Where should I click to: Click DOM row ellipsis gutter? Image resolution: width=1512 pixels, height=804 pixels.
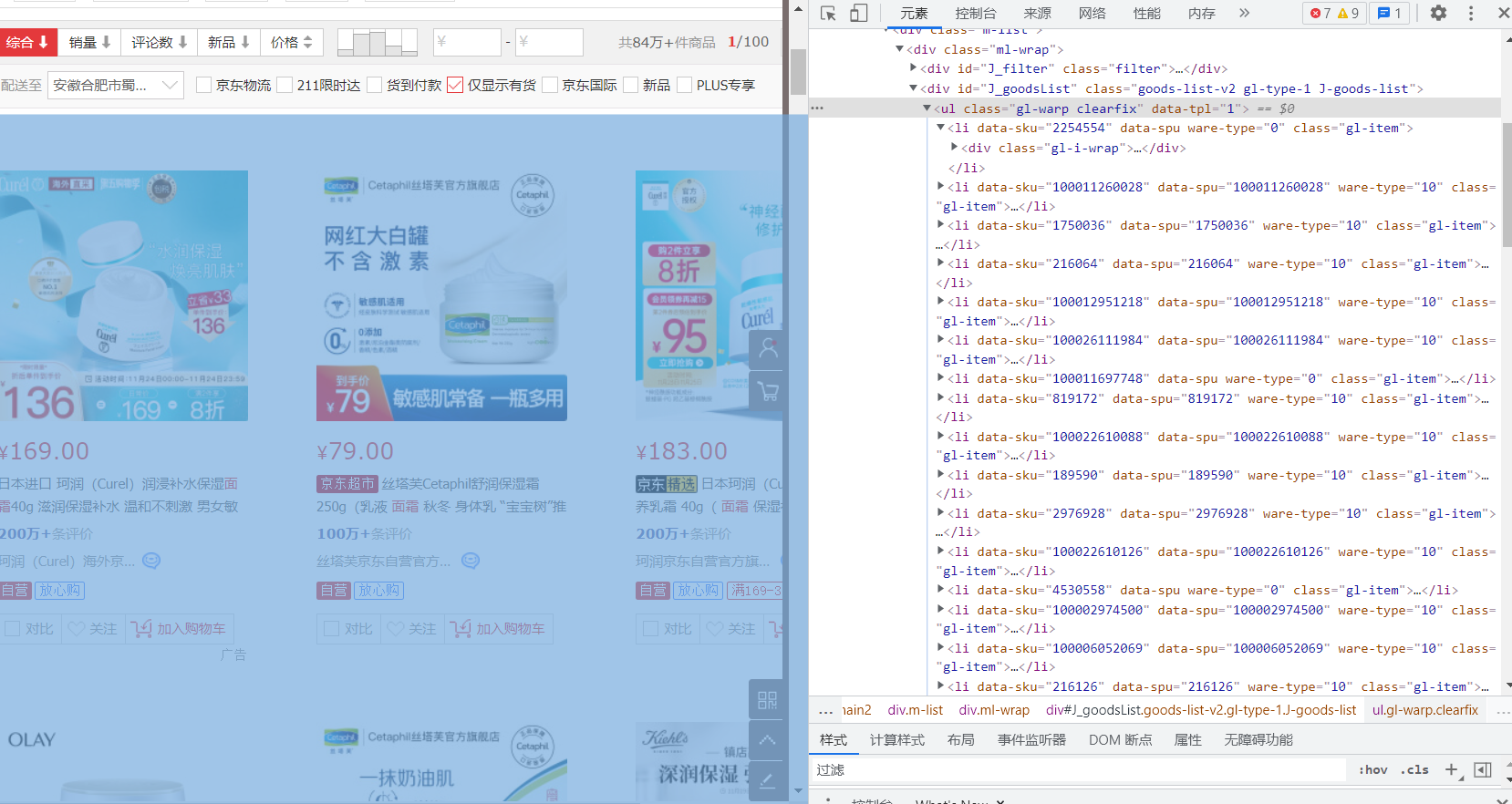[817, 108]
